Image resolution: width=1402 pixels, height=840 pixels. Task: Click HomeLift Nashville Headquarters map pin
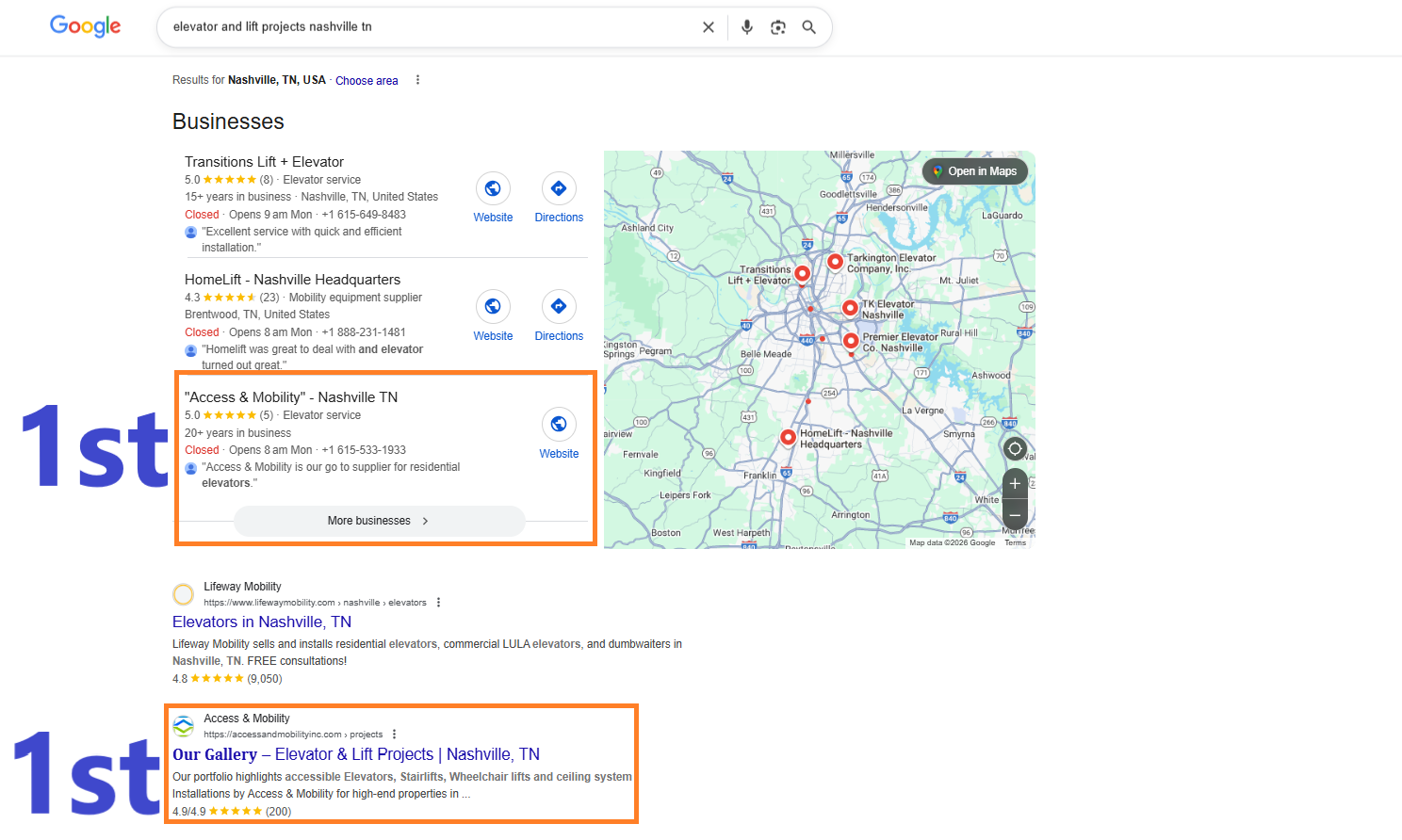pos(789,437)
